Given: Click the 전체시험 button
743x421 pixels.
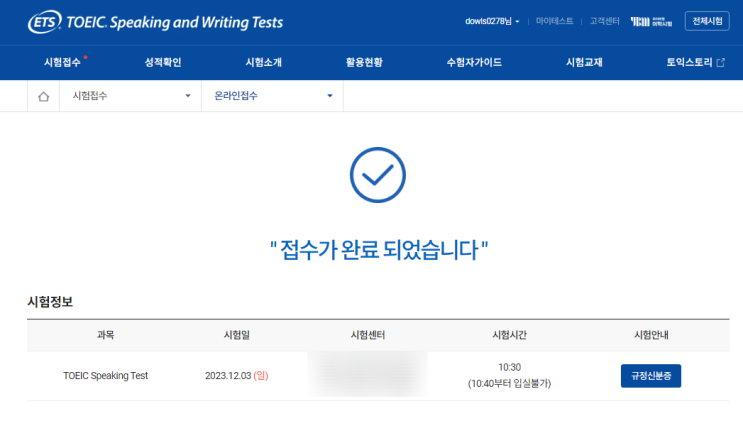Looking at the screenshot, I should [x=707, y=21].
